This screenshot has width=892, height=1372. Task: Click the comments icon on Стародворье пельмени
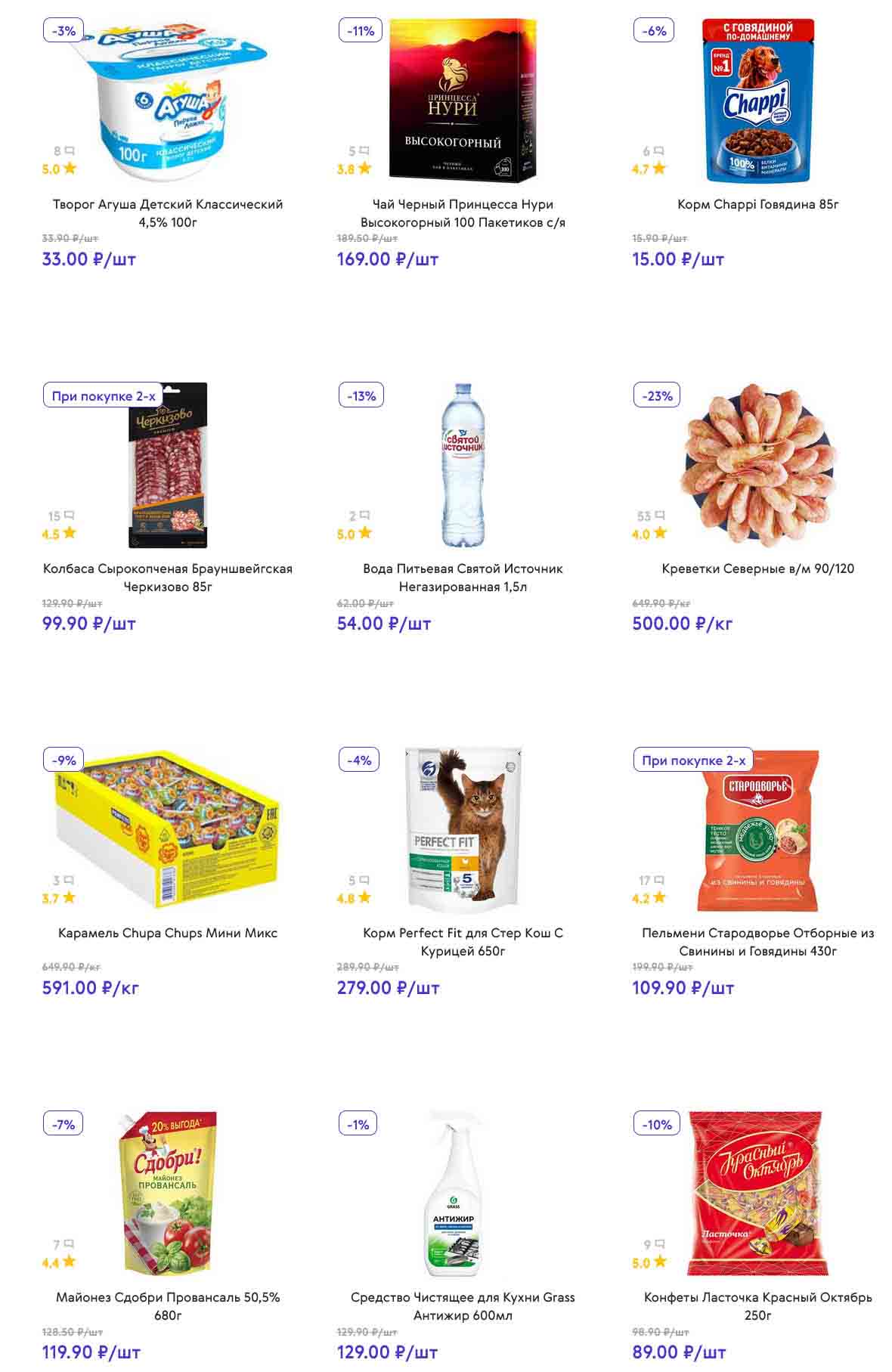coord(658,880)
